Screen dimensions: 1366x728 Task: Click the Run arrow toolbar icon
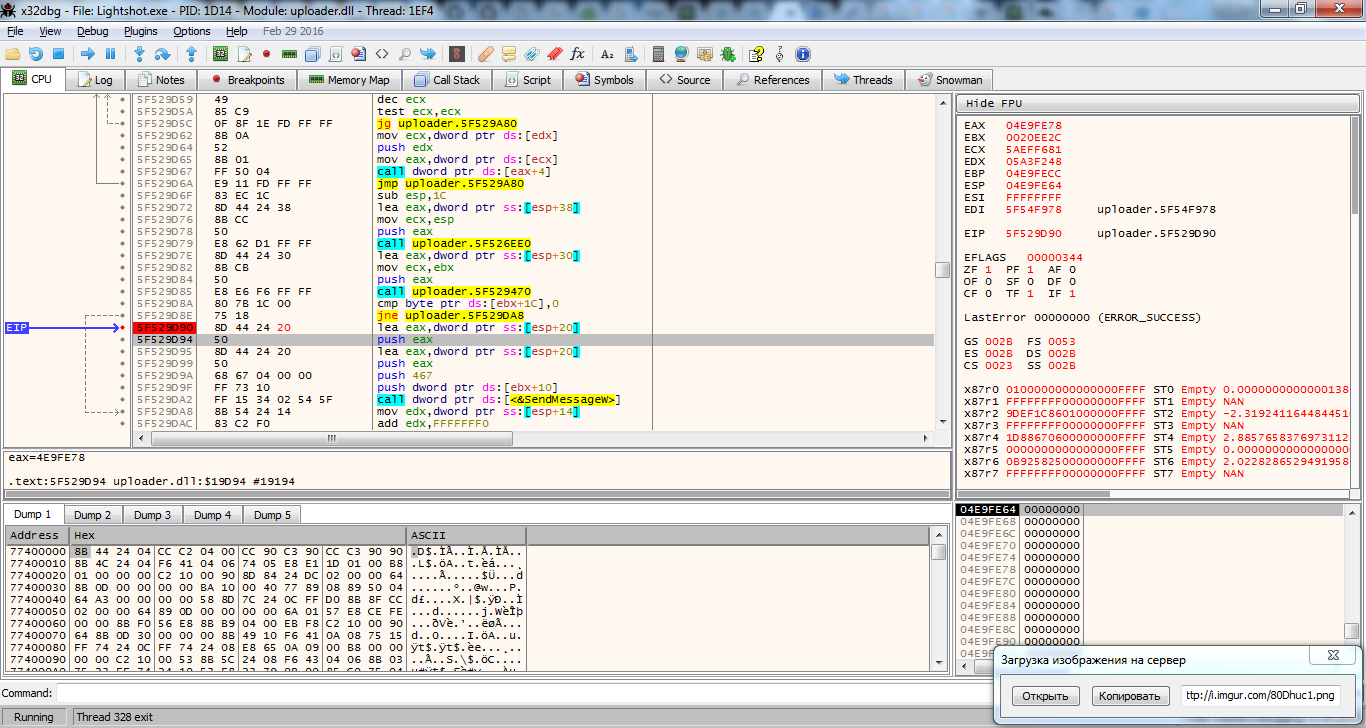87,54
